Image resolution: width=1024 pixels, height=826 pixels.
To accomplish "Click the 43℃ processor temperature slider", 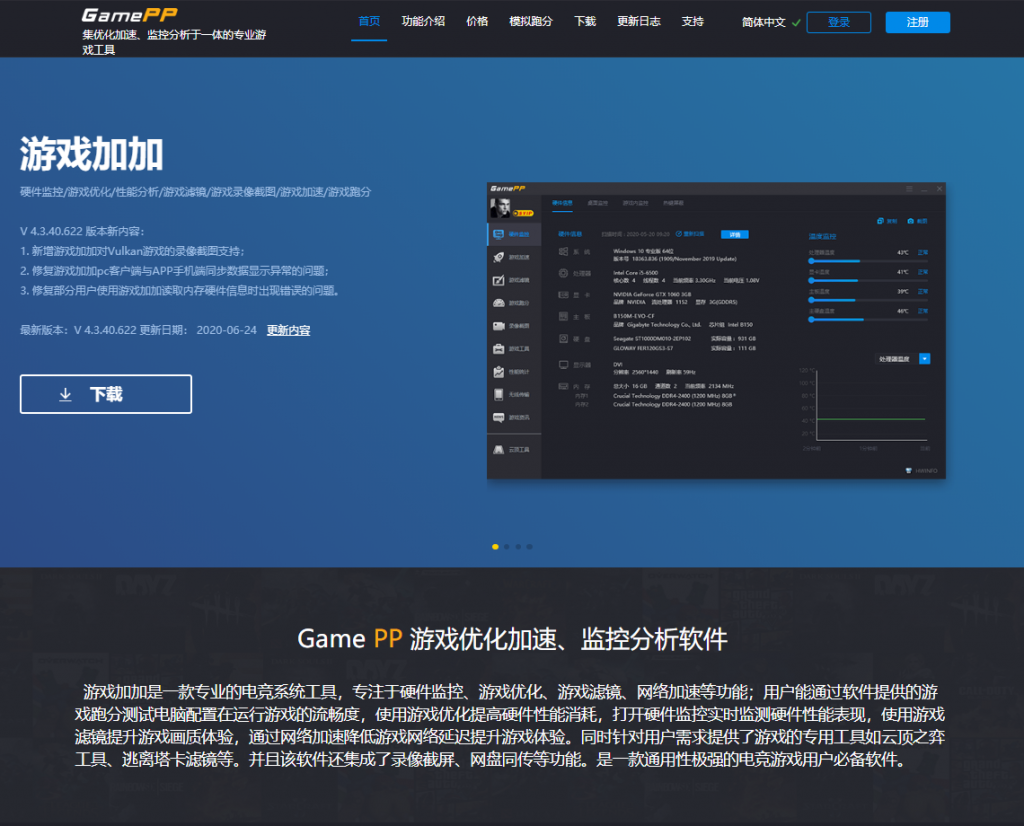I will (x=868, y=261).
